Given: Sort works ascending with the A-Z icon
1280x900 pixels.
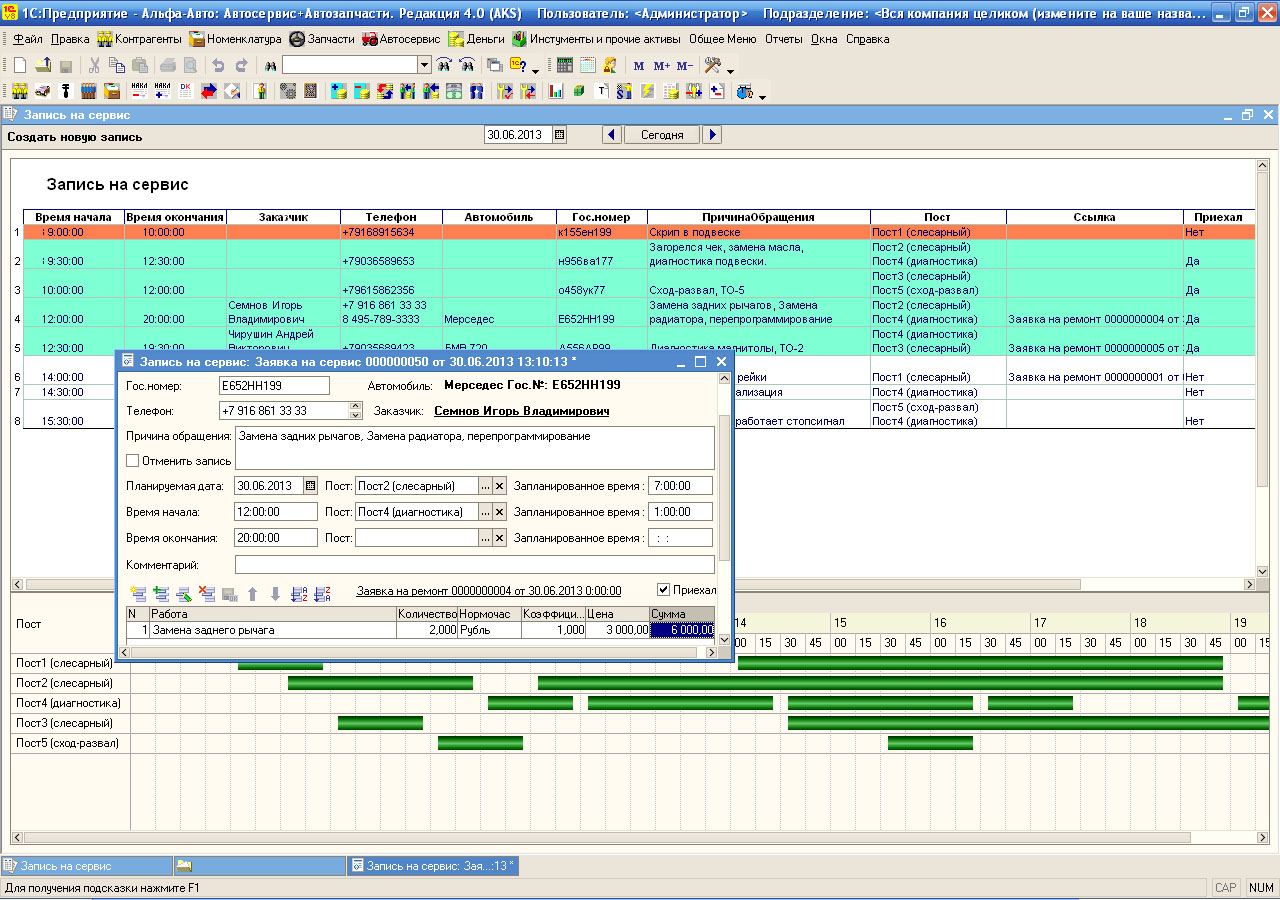Looking at the screenshot, I should coord(298,593).
